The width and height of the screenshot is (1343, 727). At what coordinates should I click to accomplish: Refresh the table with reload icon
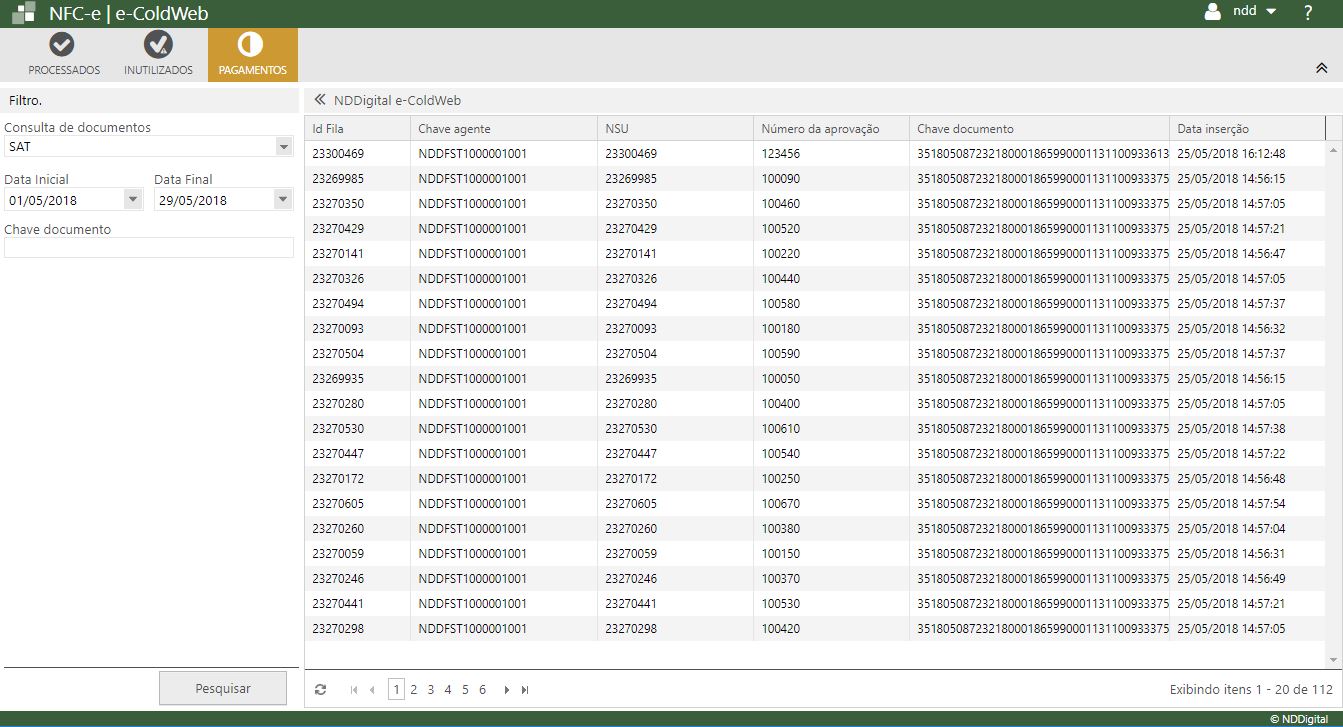click(x=320, y=690)
